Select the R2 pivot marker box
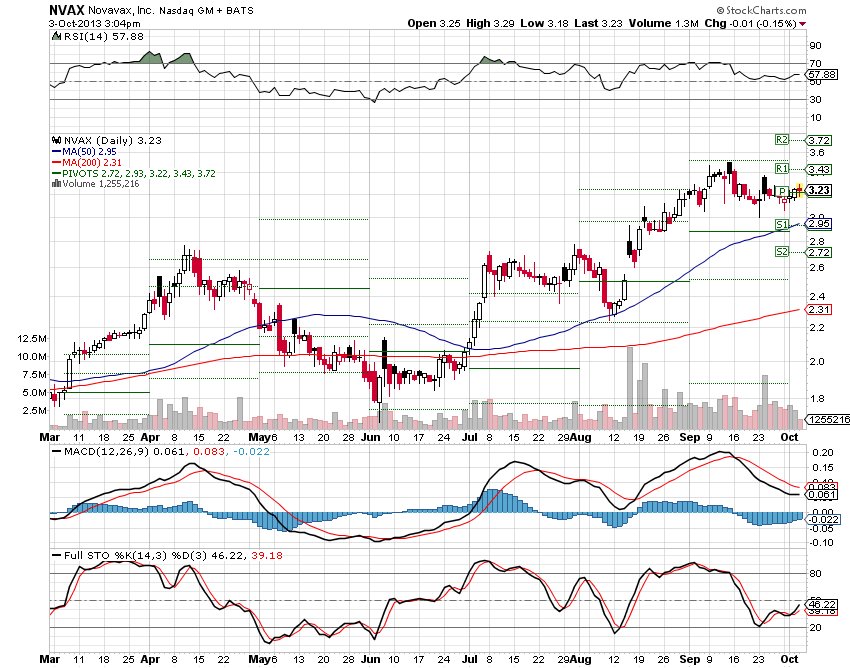 click(x=781, y=140)
